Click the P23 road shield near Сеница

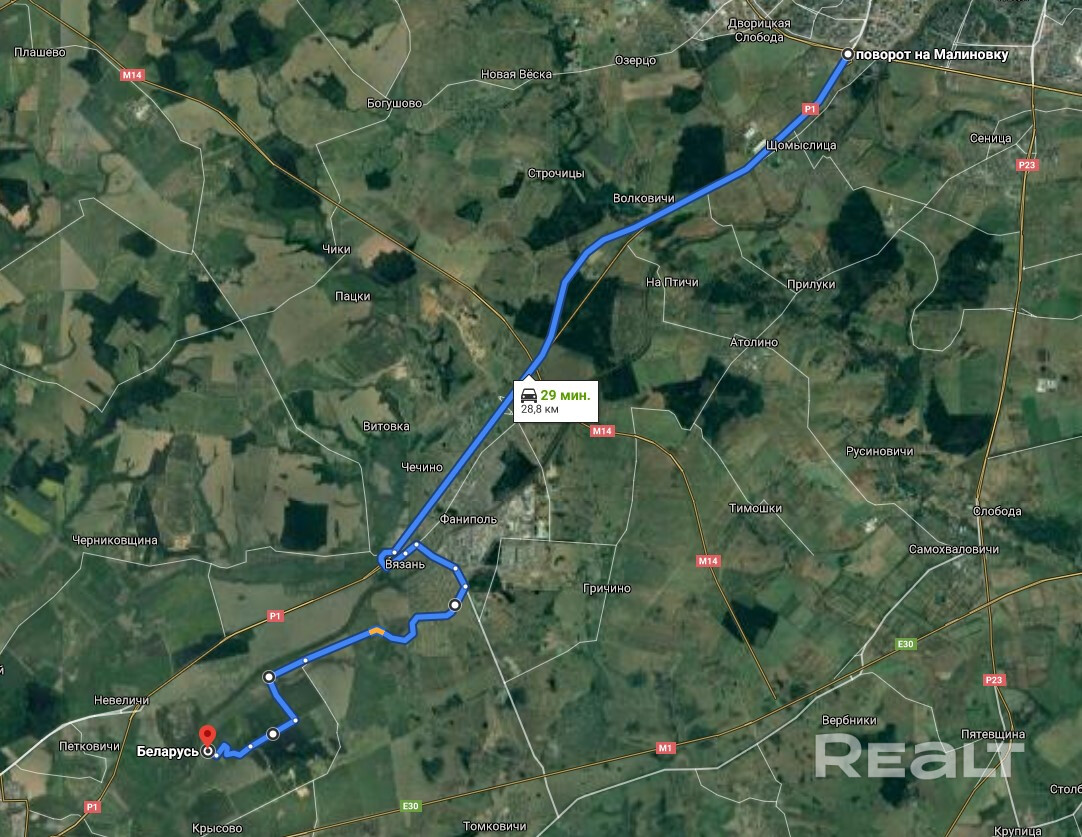click(1027, 165)
